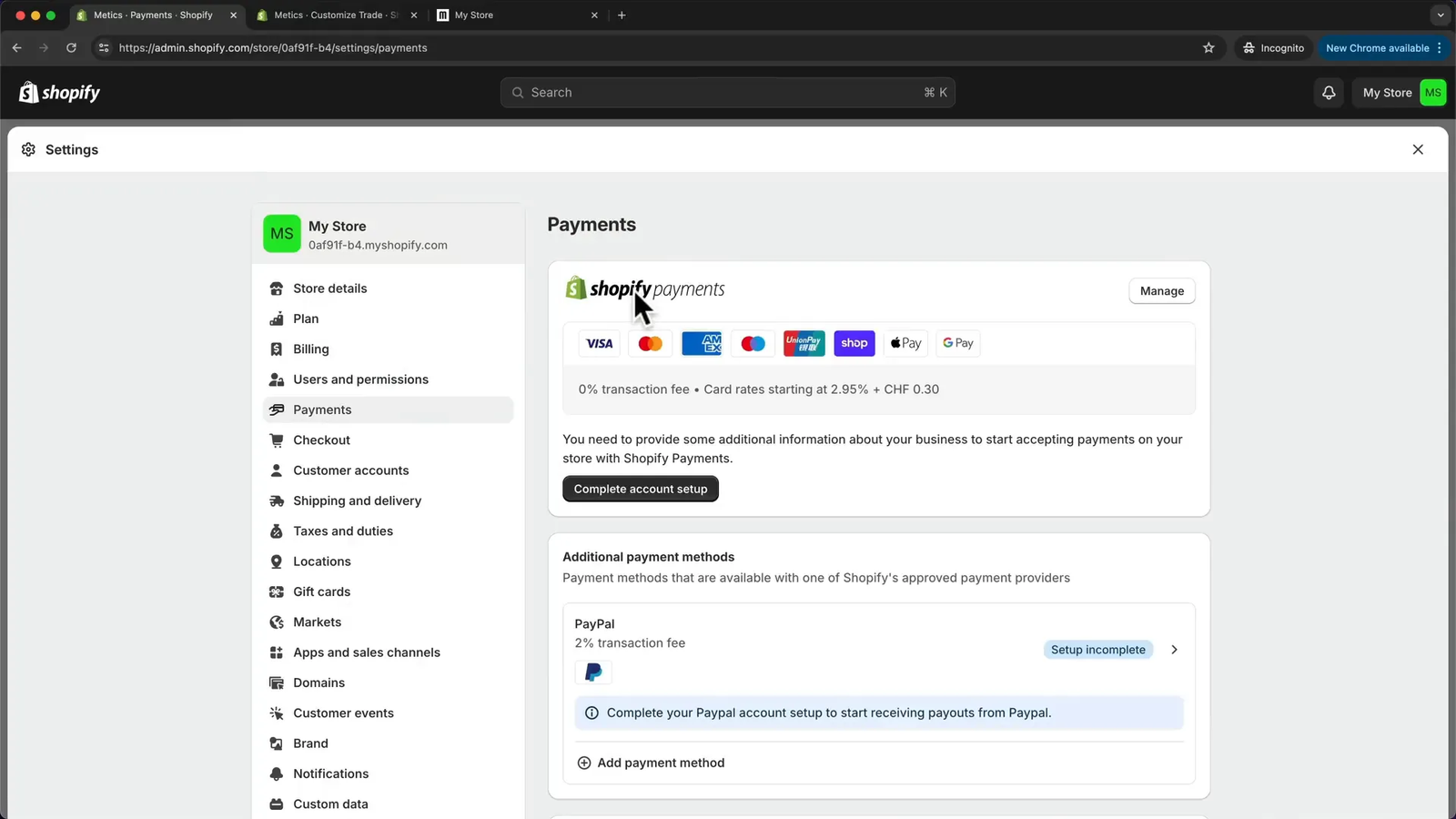Screen dimensions: 1456x819
Task: Open notifications bell in top bar
Action: pyautogui.click(x=1329, y=93)
